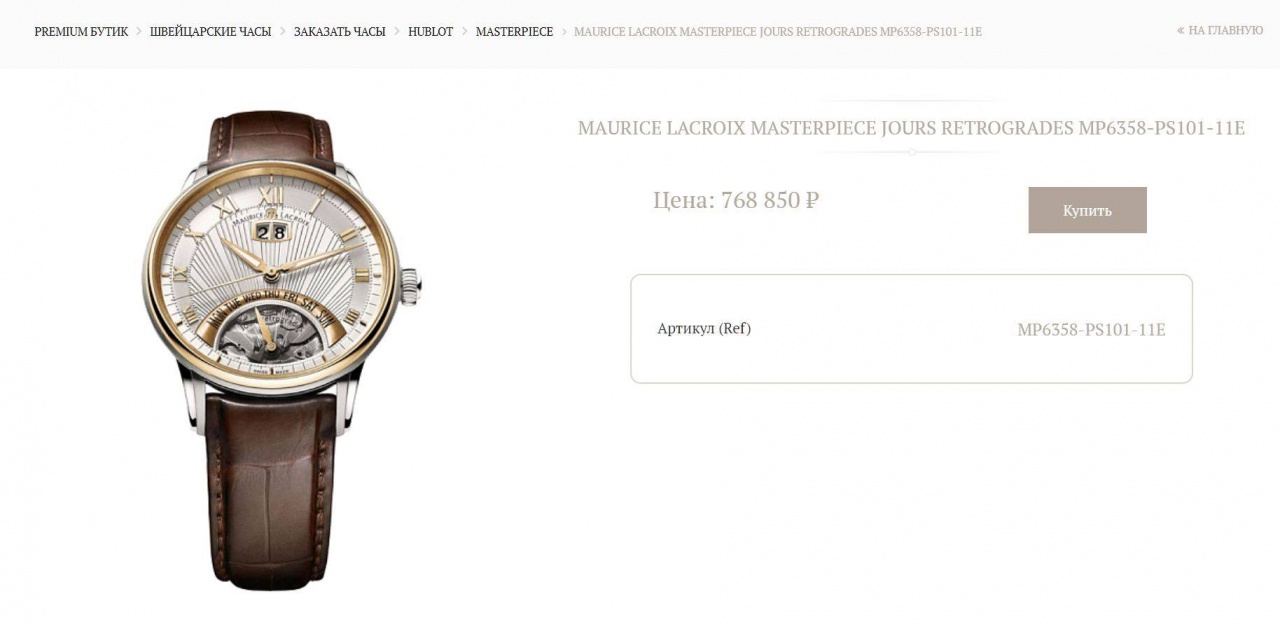Click breadcrumb chevron after PREMIUM БУТИК
This screenshot has height=624, width=1280.
[x=139, y=32]
